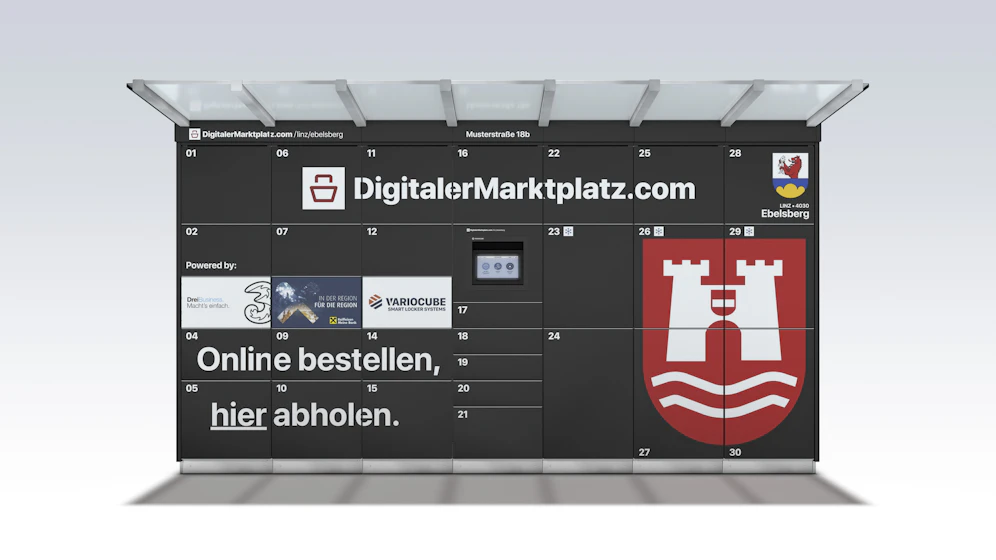Click the large red basket logo
Image resolution: width=996 pixels, height=560 pixels.
click(x=323, y=188)
